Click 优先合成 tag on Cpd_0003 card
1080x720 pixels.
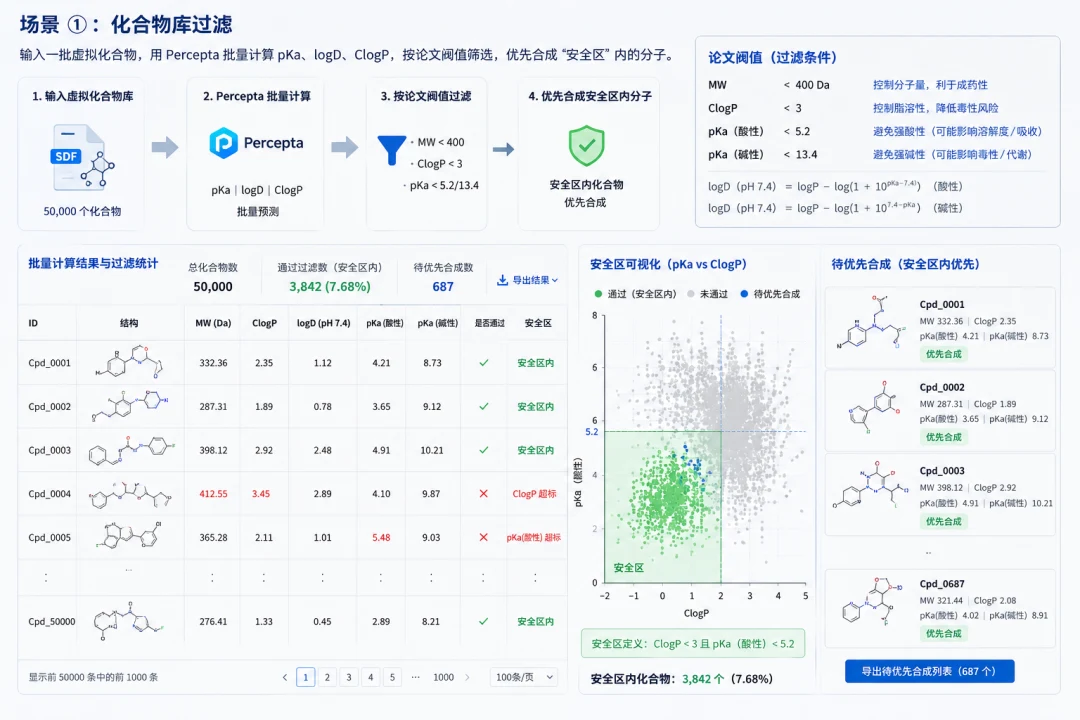tap(944, 522)
